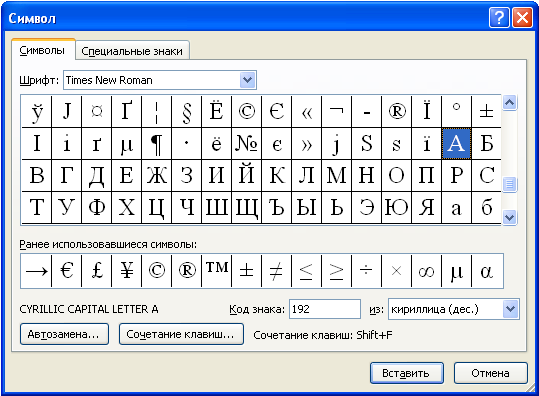Screen dimensions: 539x396
Task: Open the Шрифт font dropdown
Action: coord(248,80)
